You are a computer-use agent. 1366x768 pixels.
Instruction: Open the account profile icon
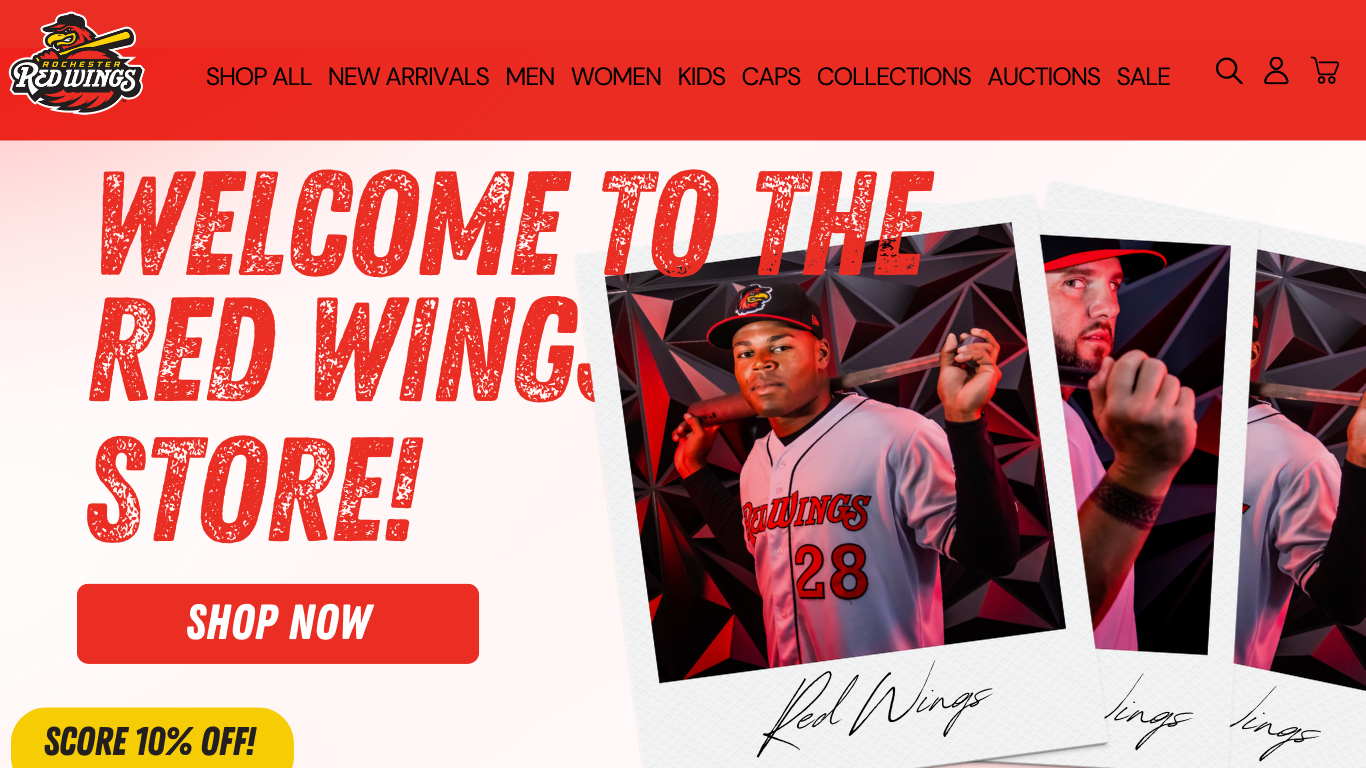pyautogui.click(x=1276, y=71)
